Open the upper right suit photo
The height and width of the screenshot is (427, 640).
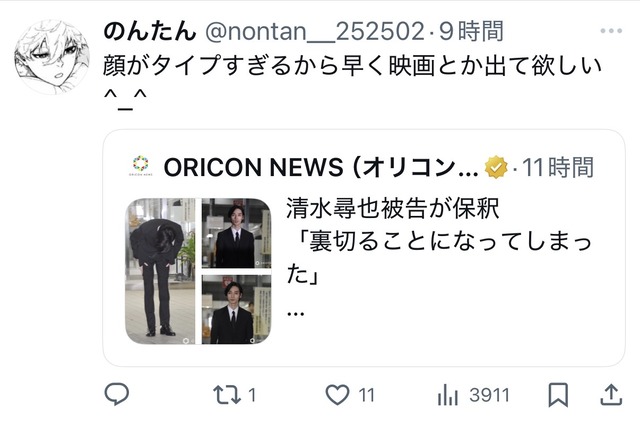[236, 233]
